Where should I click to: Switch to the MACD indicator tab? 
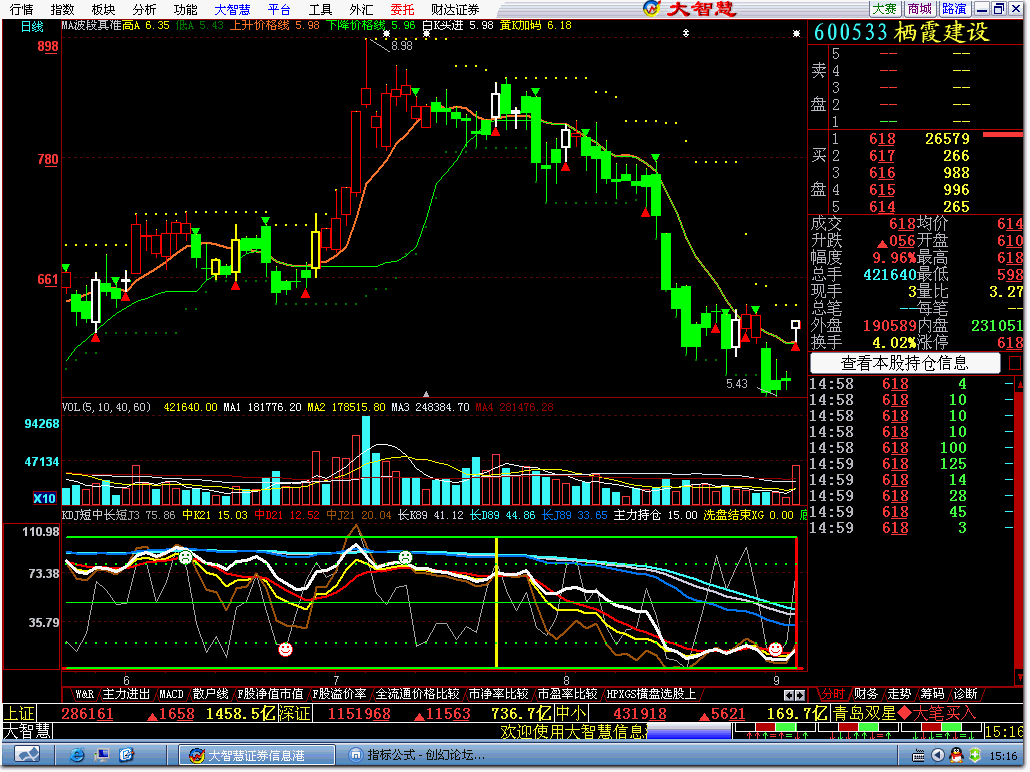pyautogui.click(x=171, y=694)
